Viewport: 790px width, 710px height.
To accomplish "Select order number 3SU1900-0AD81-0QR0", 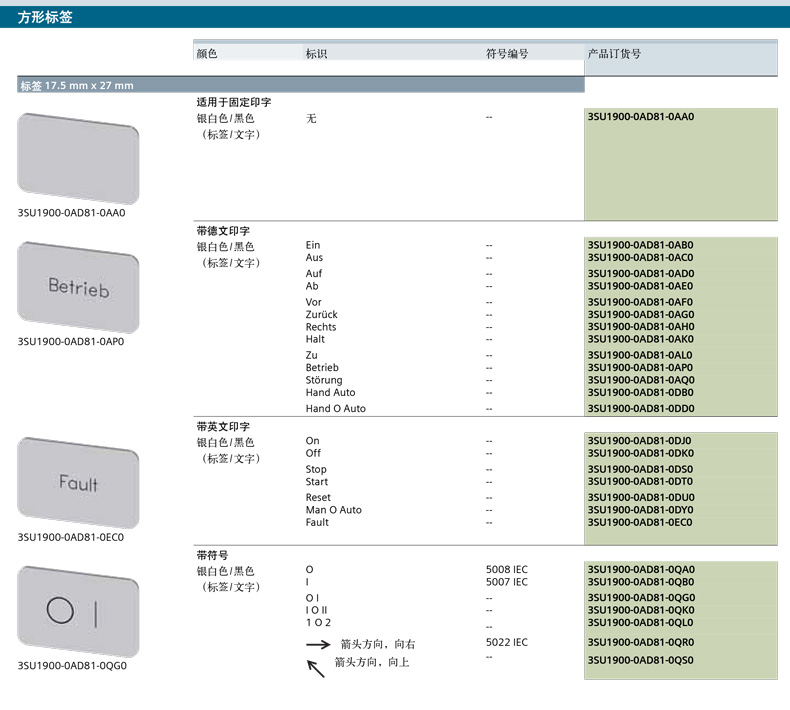I will (640, 643).
